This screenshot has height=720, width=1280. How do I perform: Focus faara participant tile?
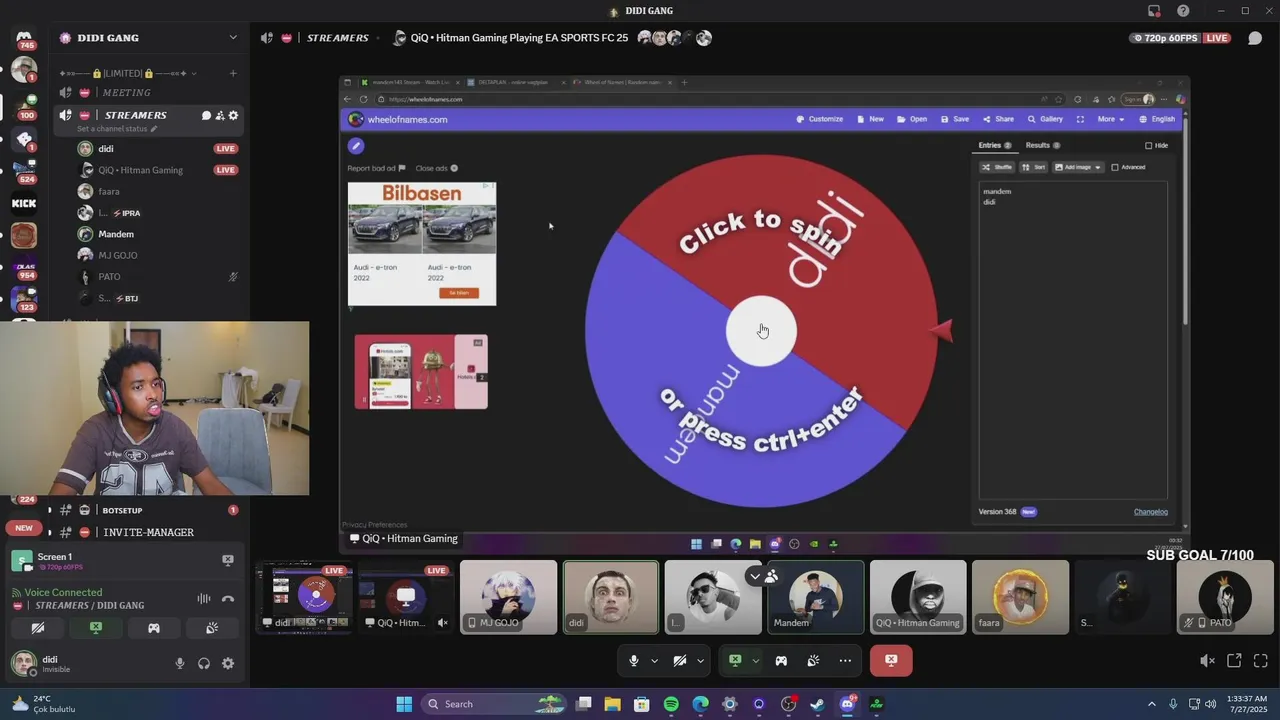click(1020, 597)
